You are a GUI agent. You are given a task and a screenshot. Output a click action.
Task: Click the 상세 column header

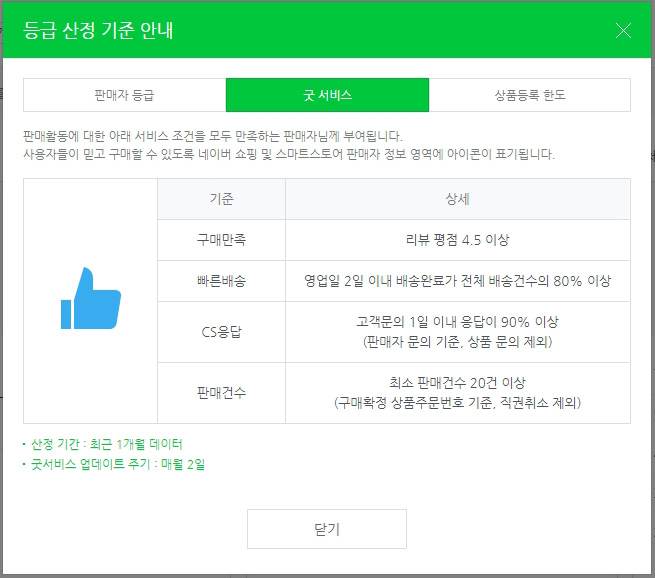click(x=457, y=199)
